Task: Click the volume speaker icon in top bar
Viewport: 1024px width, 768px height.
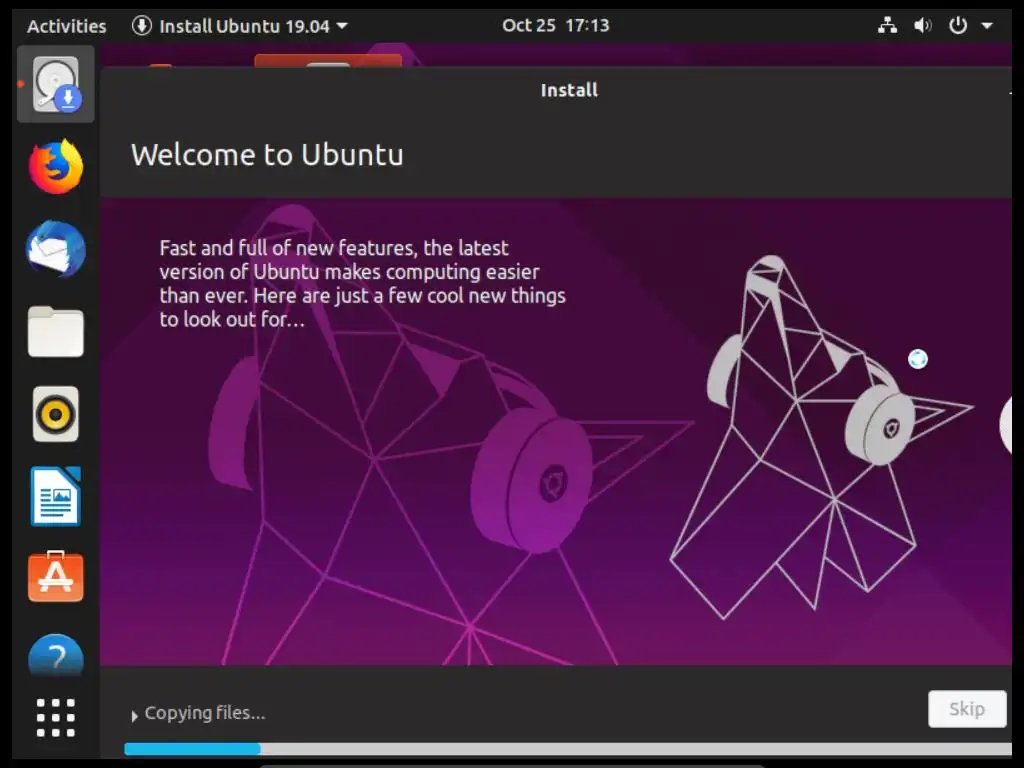Action: (x=922, y=25)
